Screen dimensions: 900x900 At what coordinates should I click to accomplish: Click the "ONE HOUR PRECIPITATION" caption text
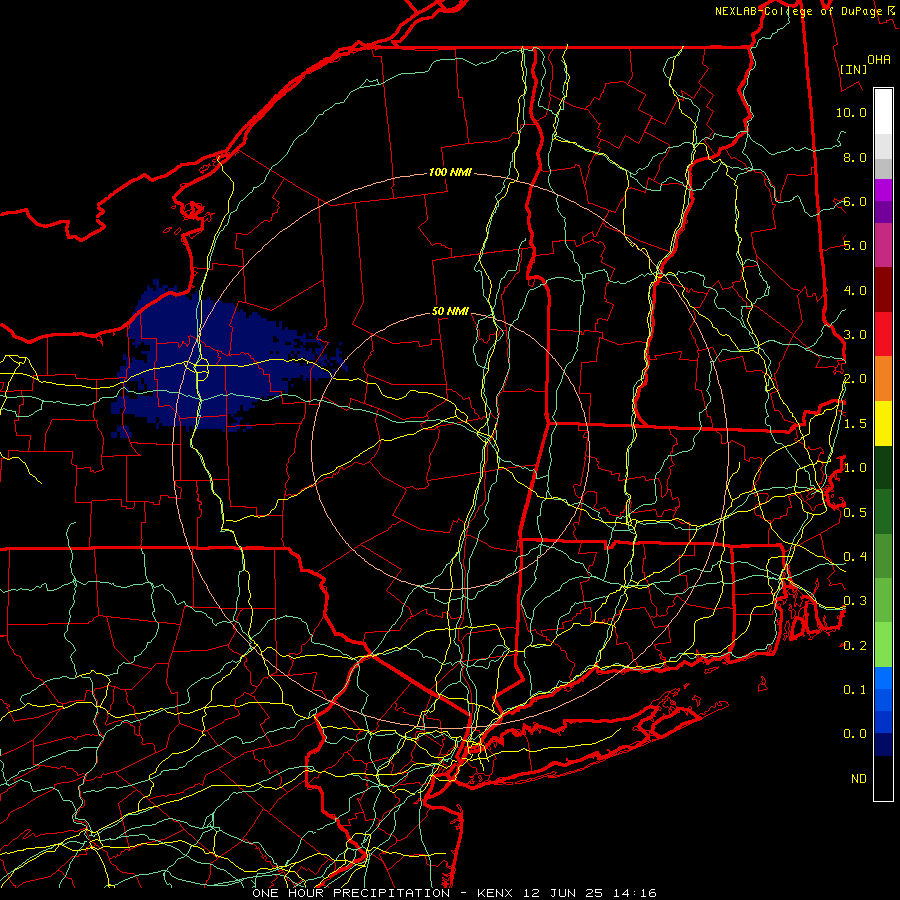click(351, 893)
